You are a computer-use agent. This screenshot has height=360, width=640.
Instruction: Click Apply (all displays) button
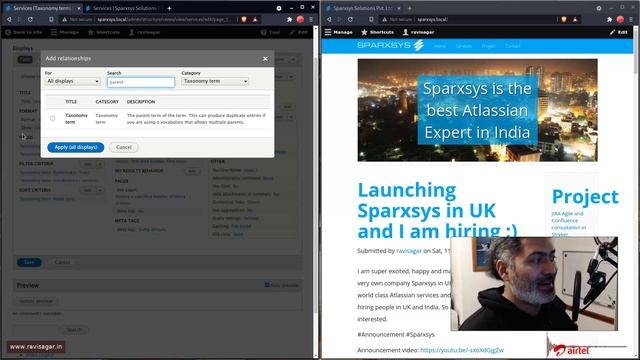coord(76,147)
